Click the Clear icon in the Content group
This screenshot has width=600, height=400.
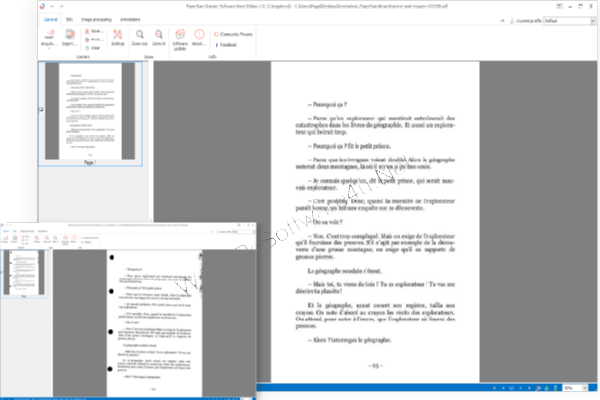click(87, 48)
